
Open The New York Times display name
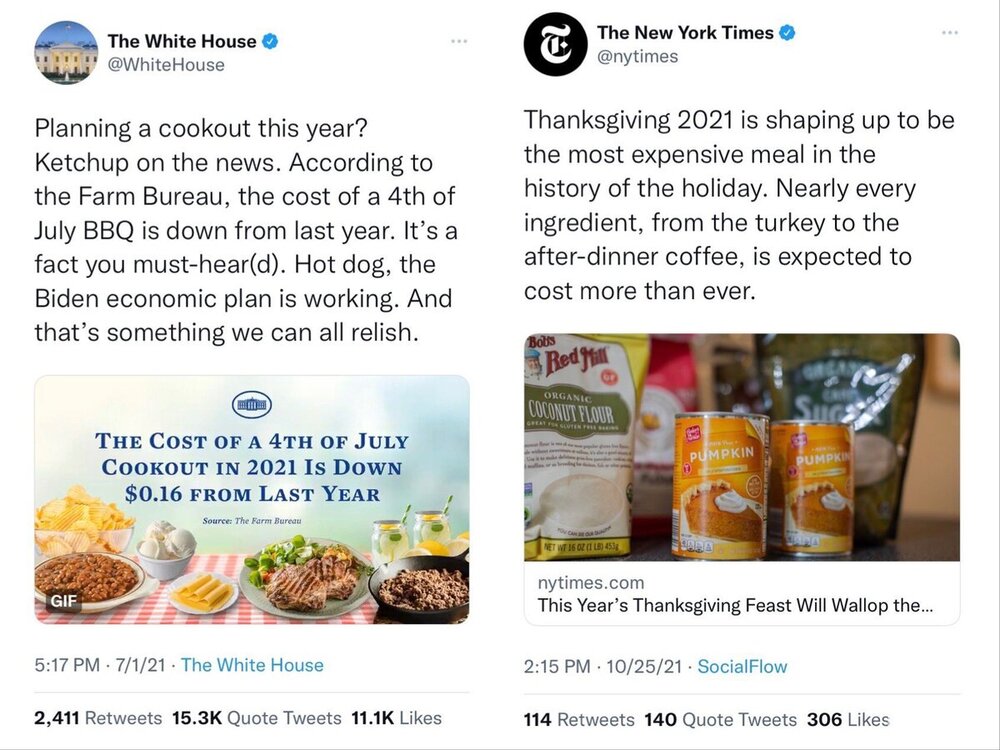coord(685,33)
